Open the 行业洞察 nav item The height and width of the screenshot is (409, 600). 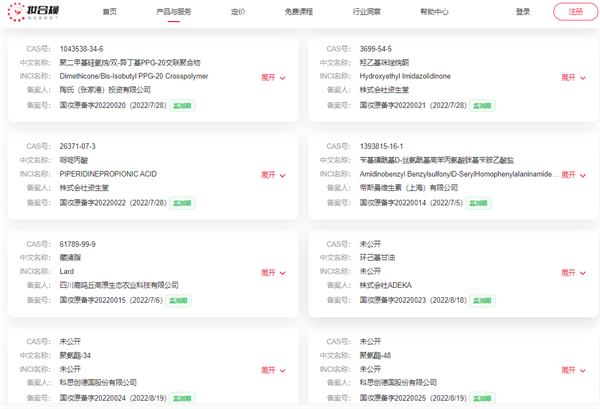[367, 12]
